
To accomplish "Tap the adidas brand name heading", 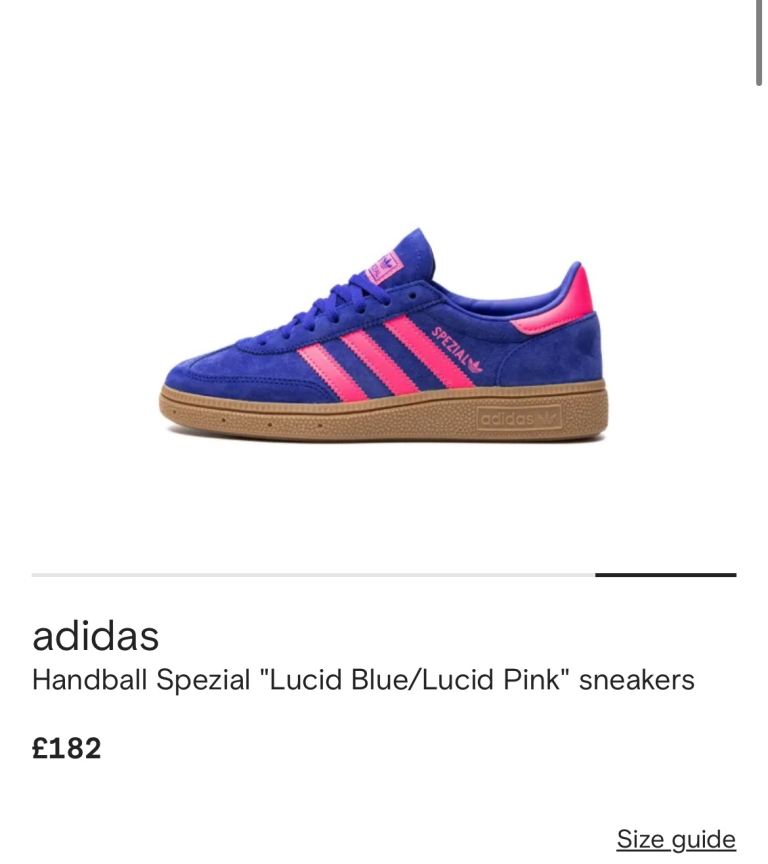I will point(96,636).
